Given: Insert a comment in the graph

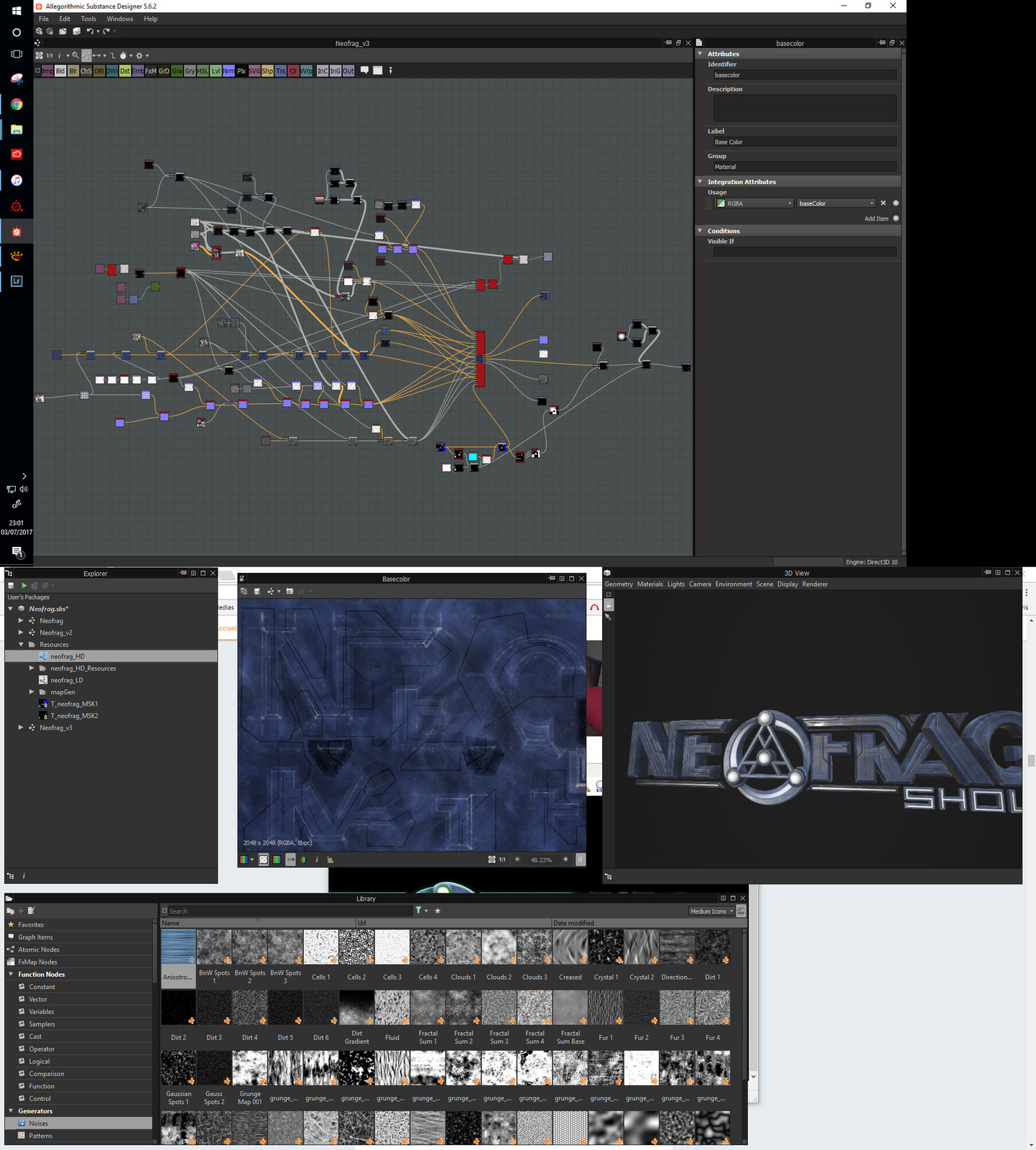Looking at the screenshot, I should click(365, 70).
